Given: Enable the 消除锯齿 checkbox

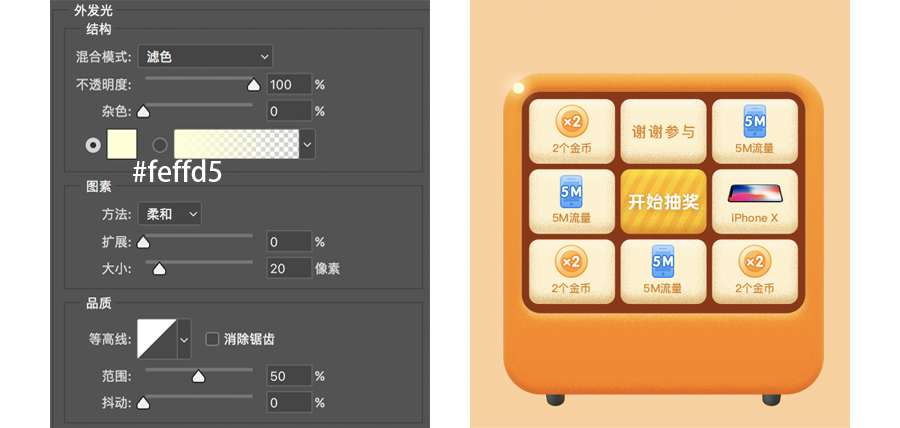Looking at the screenshot, I should pyautogui.click(x=212, y=339).
